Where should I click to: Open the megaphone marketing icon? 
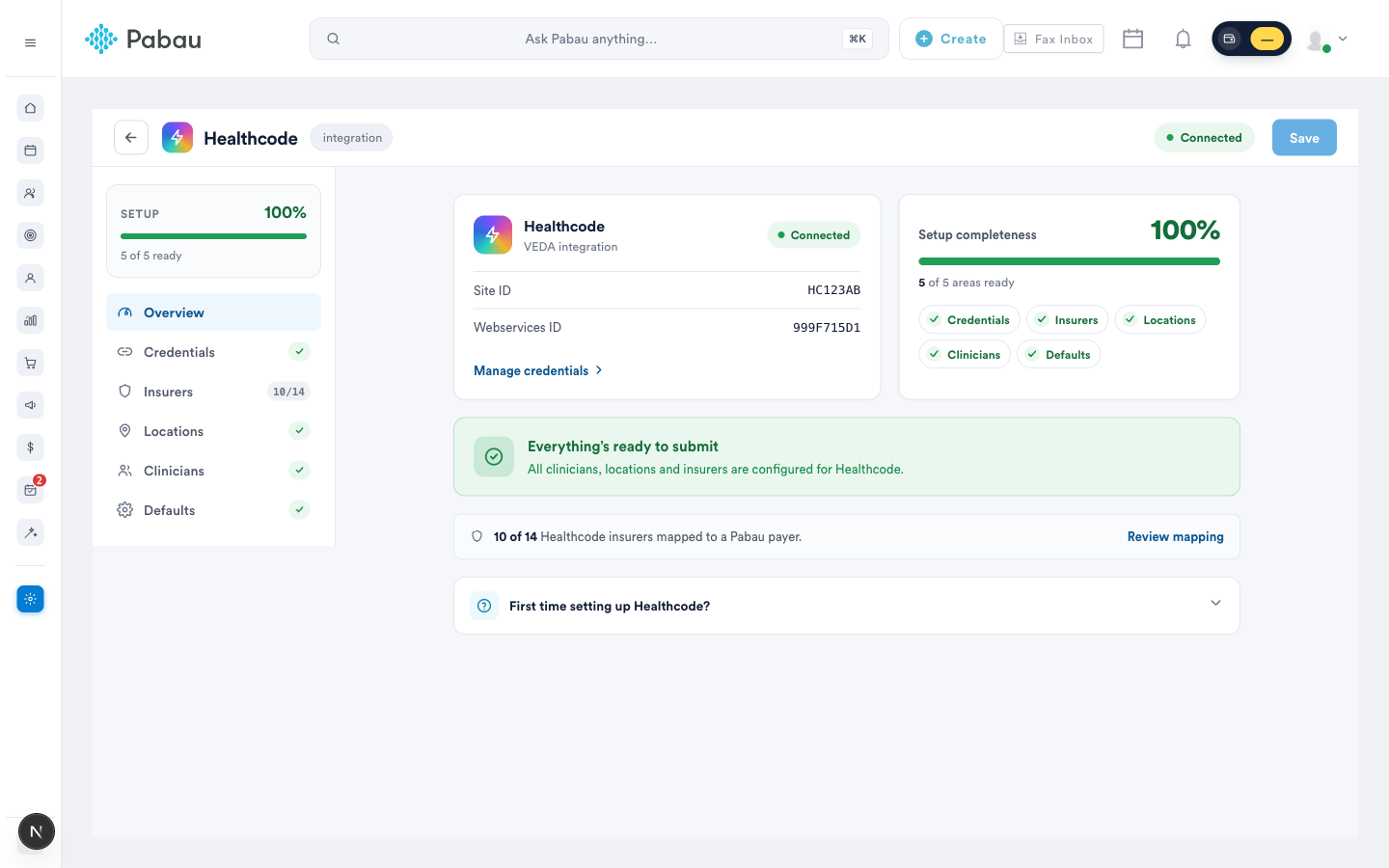coord(30,405)
